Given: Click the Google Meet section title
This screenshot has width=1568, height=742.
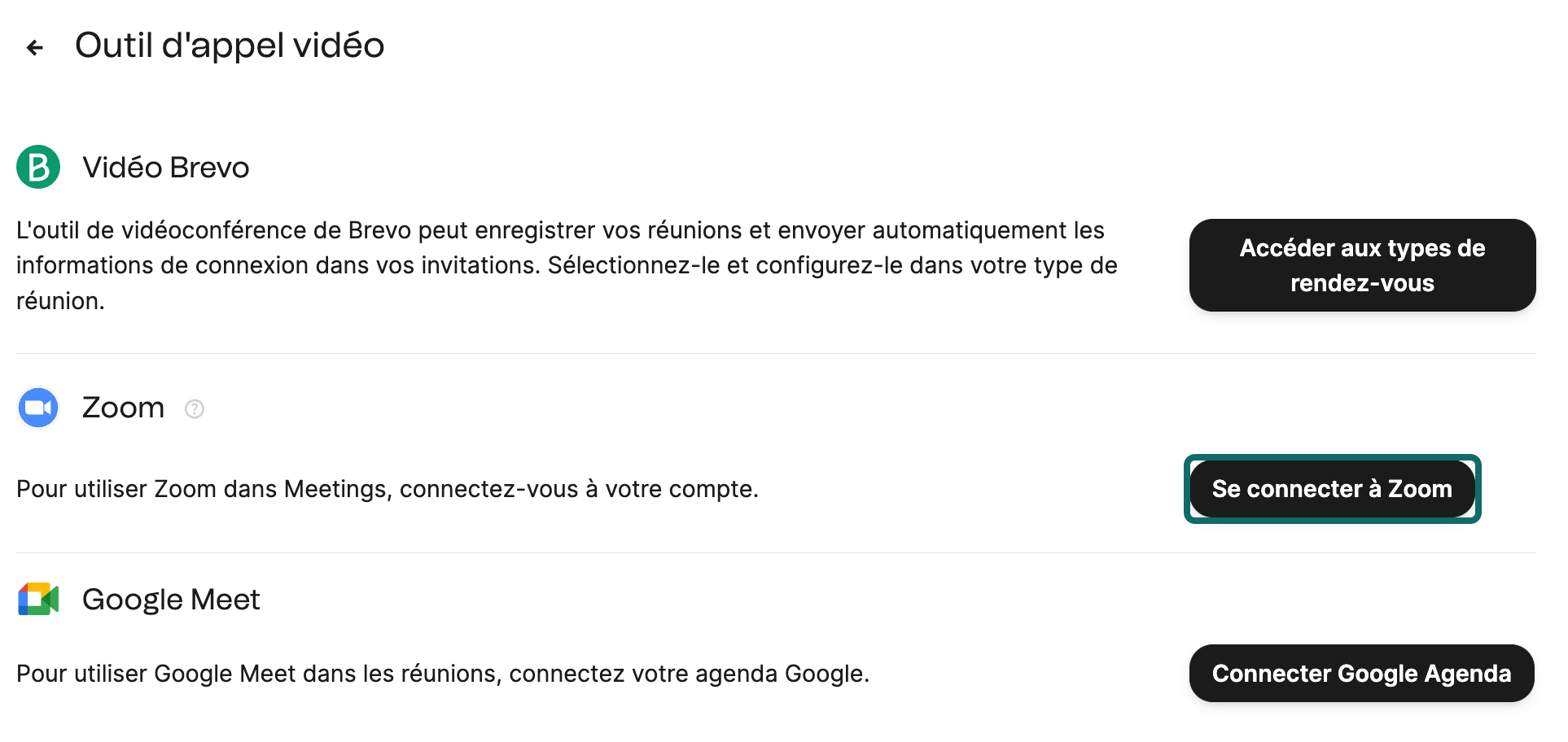Looking at the screenshot, I should [170, 600].
